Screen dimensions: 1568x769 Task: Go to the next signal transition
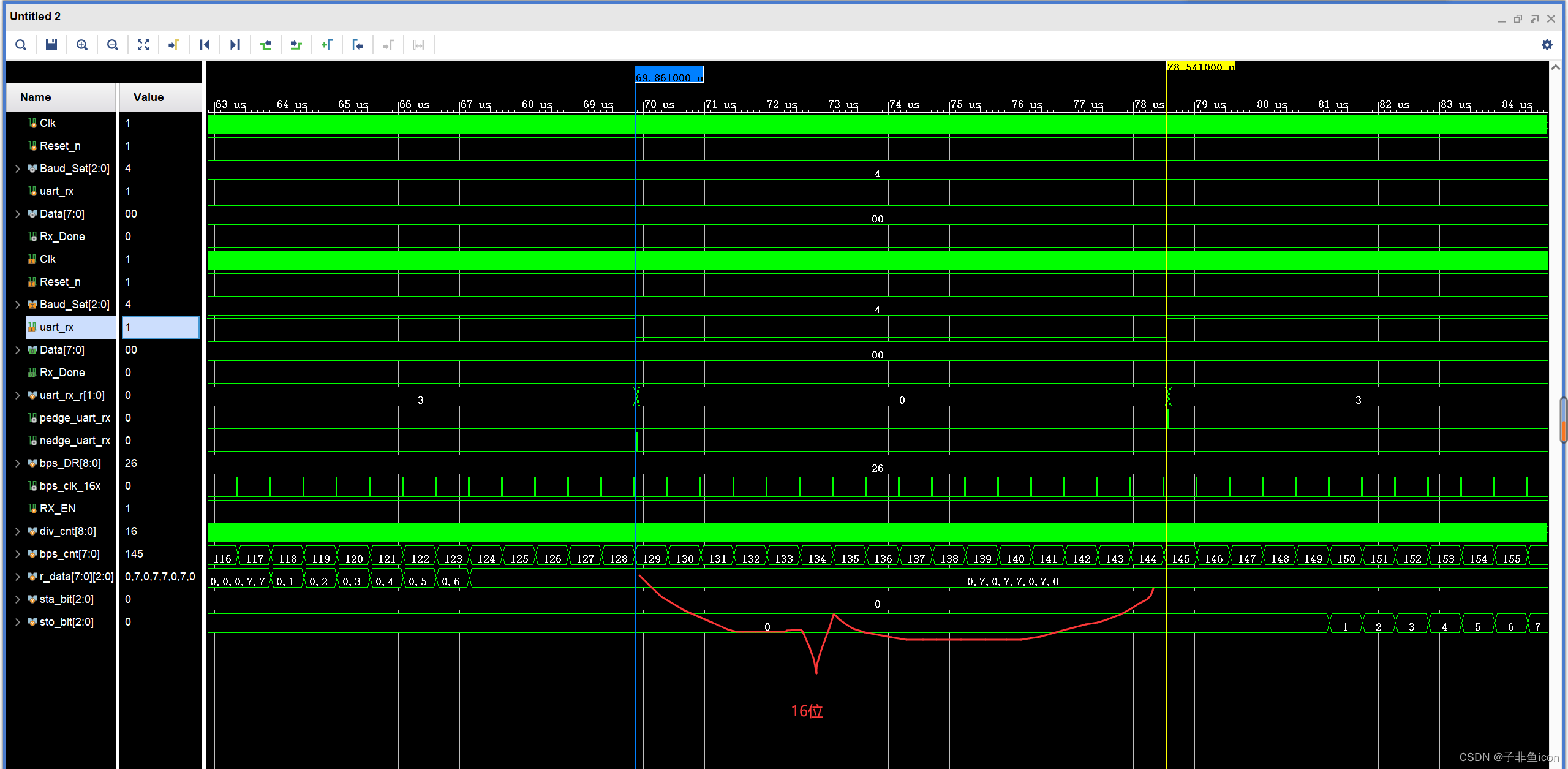tap(296, 45)
